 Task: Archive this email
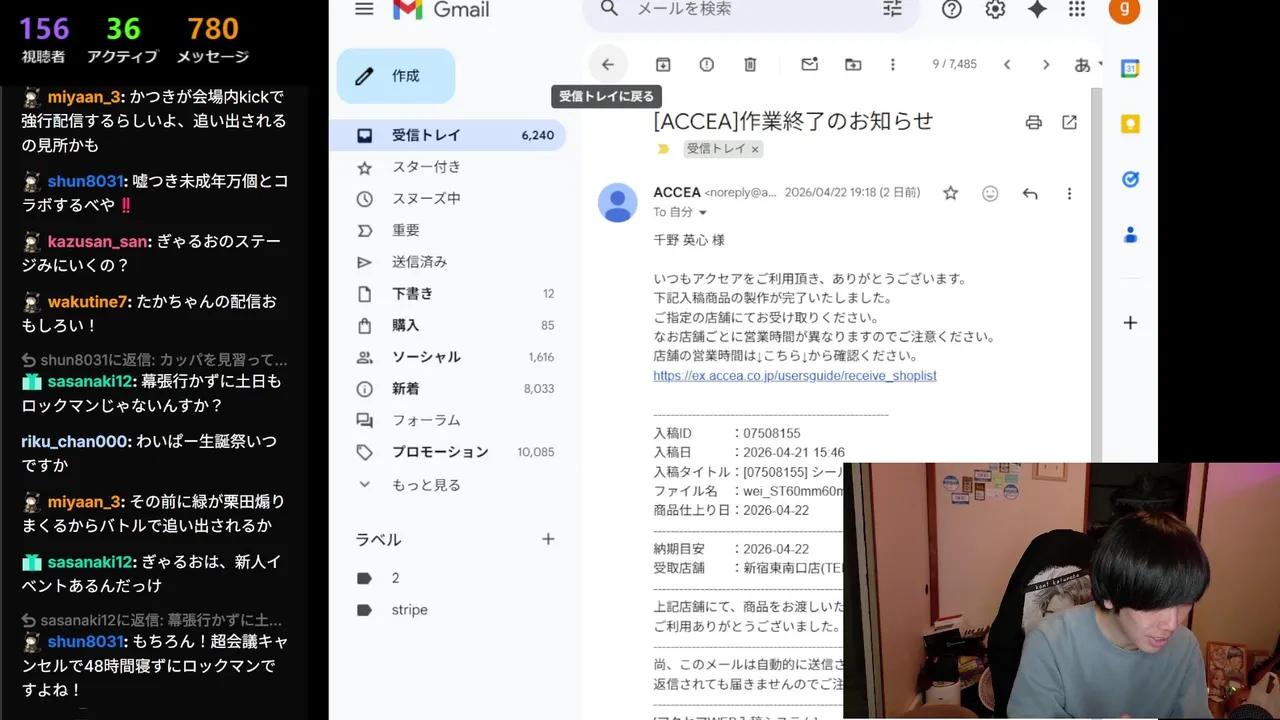(663, 64)
